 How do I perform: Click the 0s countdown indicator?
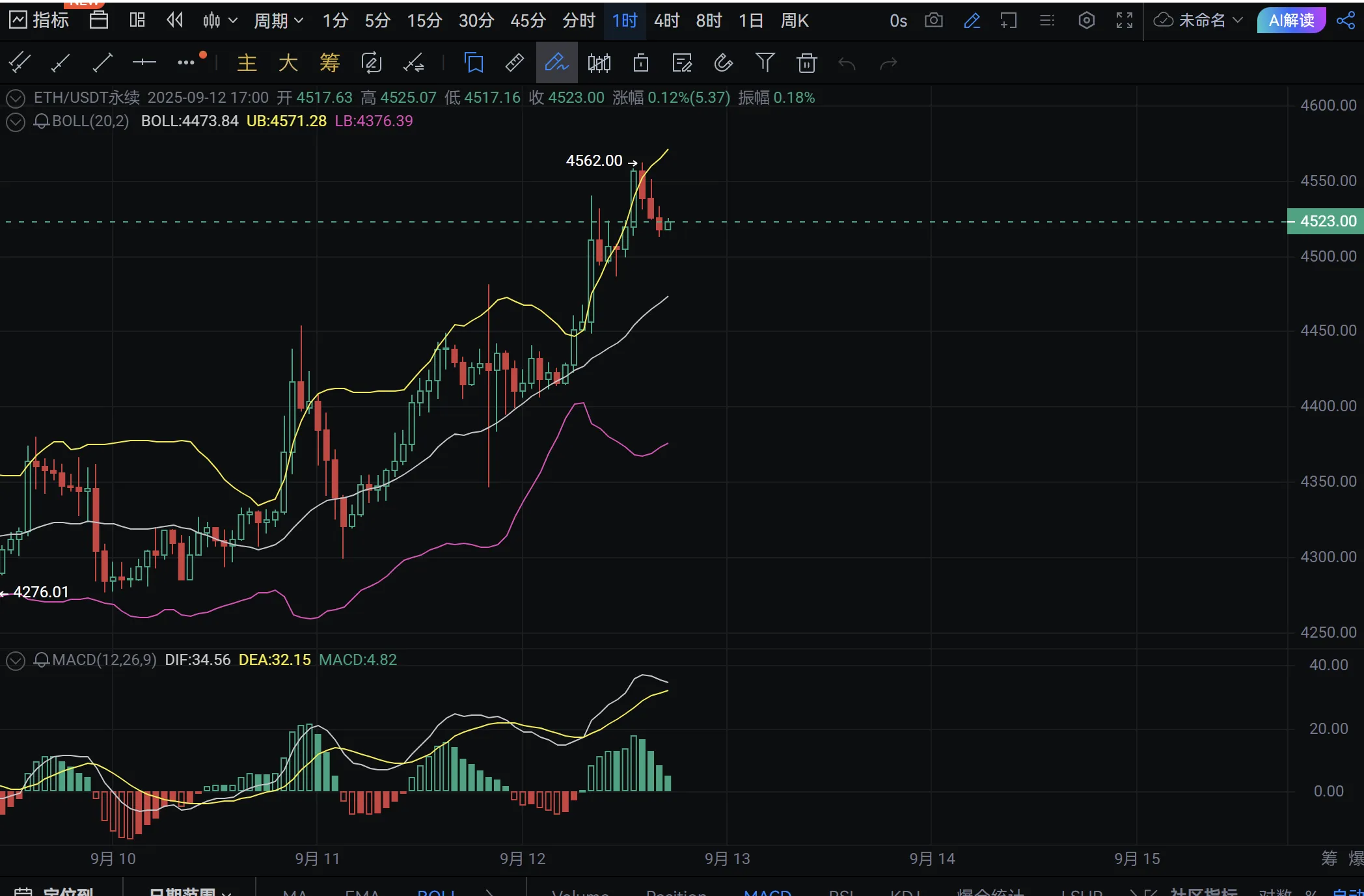[x=898, y=21]
